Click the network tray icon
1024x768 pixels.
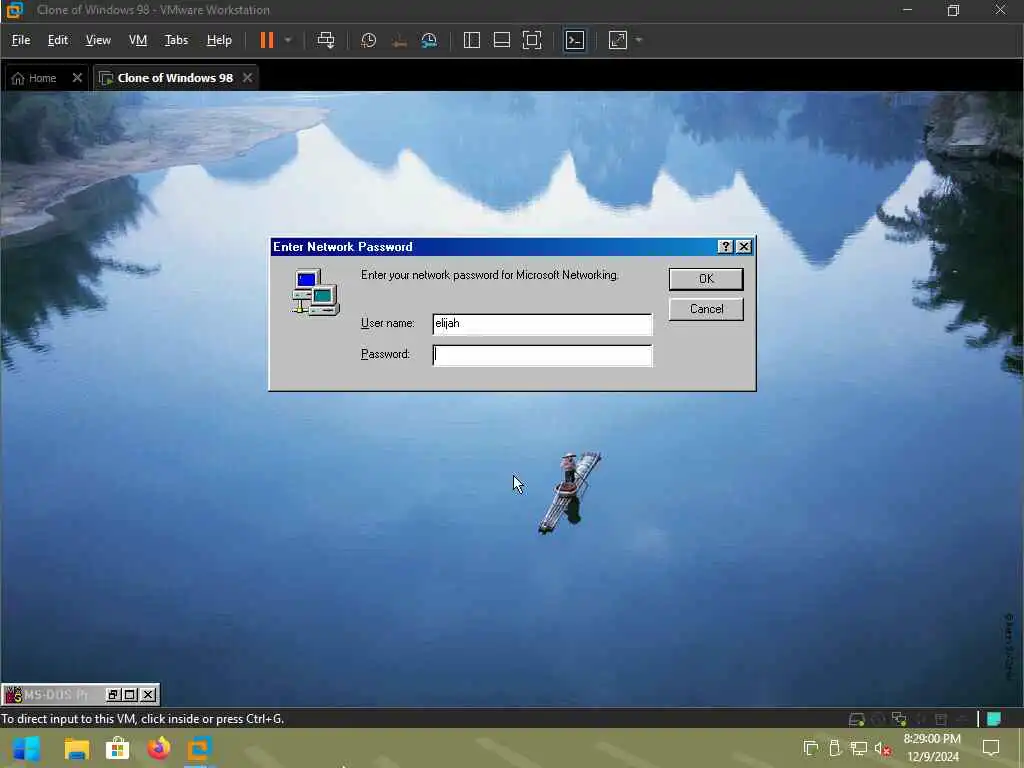pos(858,748)
